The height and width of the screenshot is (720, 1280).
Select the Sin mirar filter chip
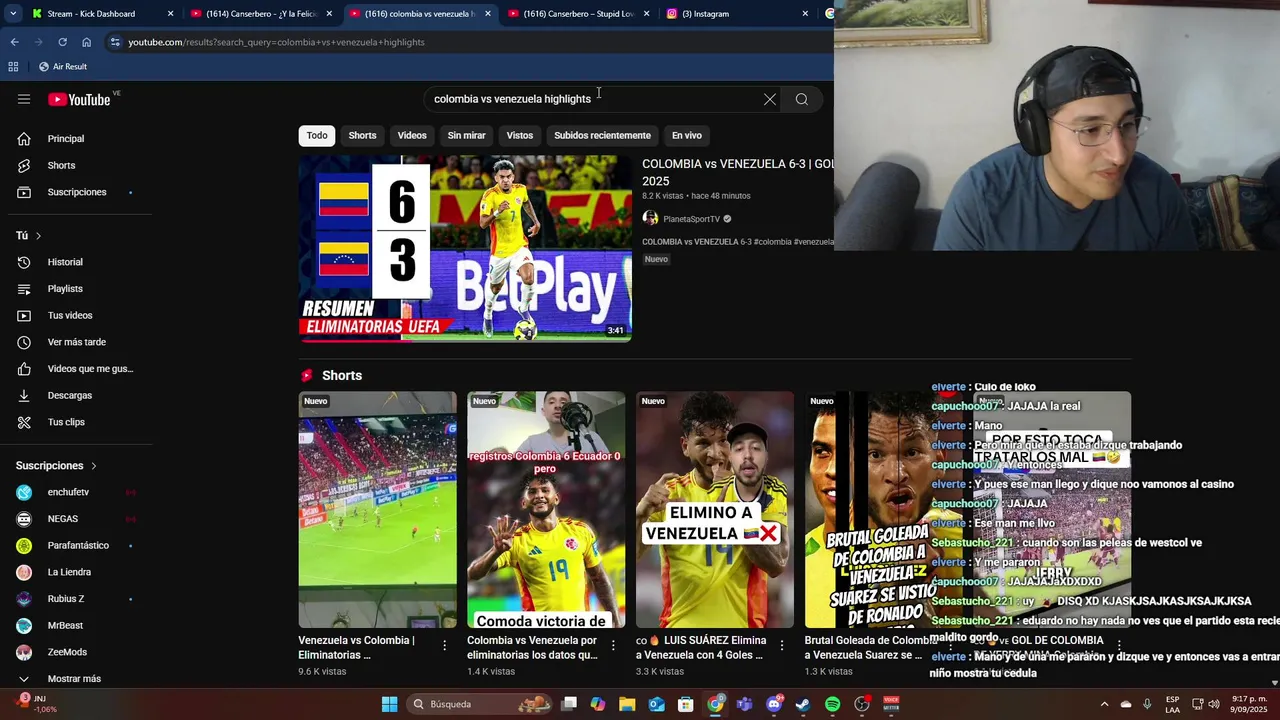click(x=466, y=135)
